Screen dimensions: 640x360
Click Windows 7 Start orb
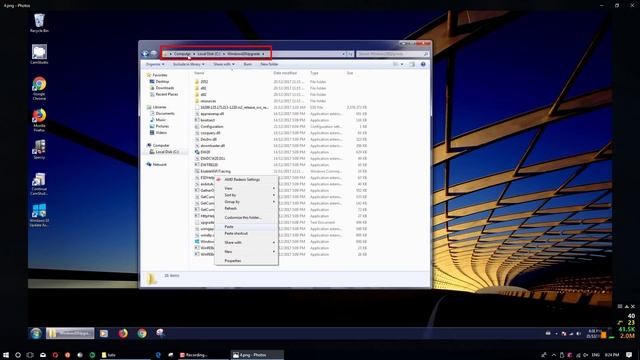click(x=36, y=333)
